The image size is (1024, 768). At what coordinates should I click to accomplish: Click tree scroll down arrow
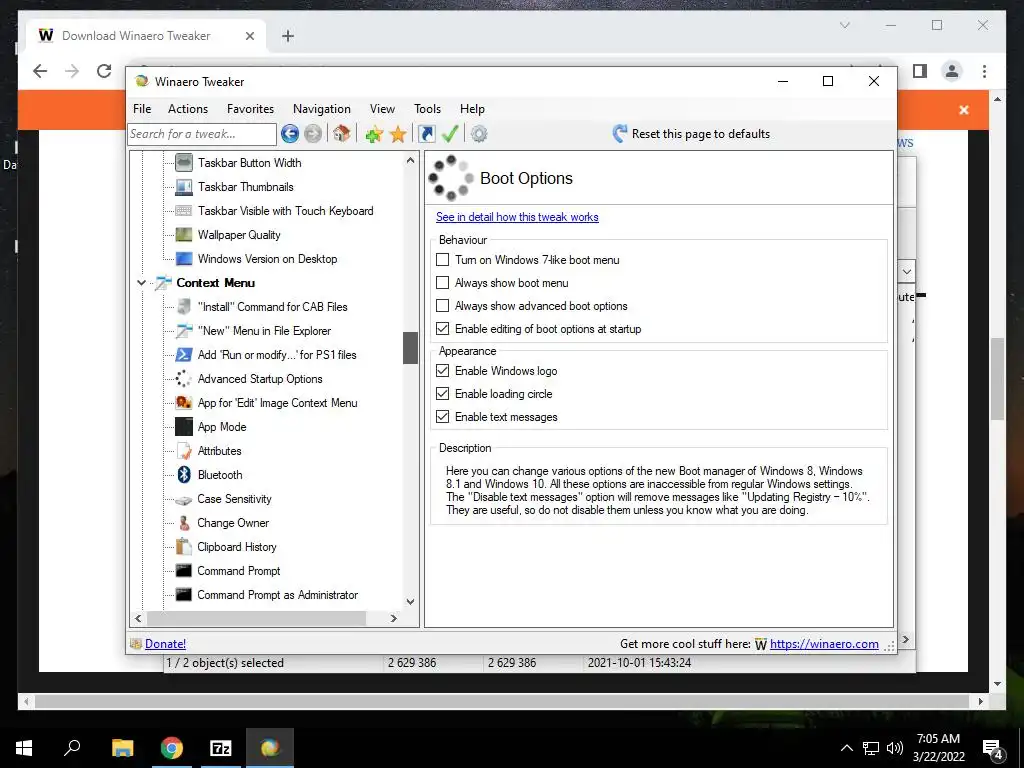pos(410,601)
